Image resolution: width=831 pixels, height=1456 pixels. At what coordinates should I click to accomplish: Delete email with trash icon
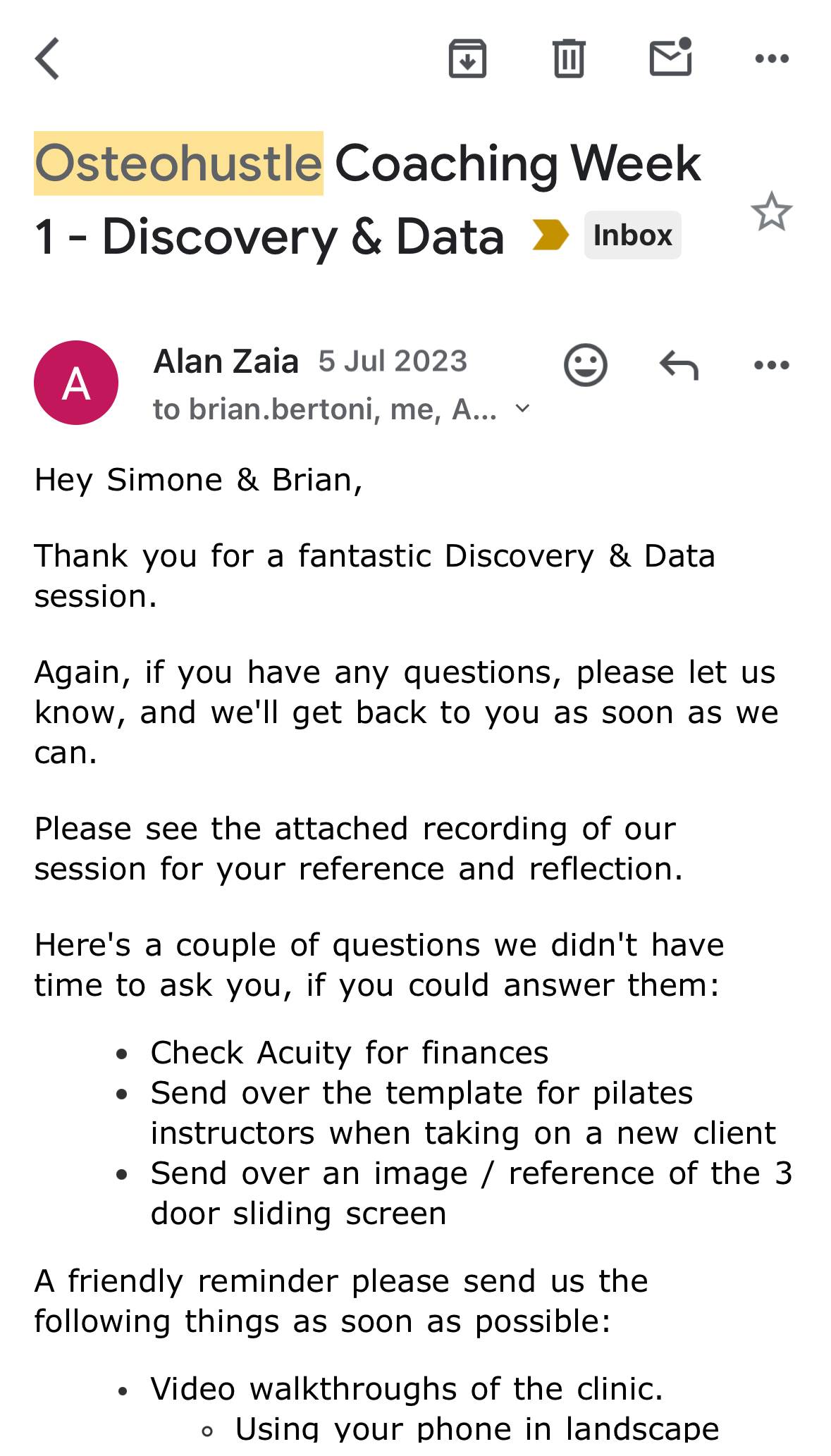pyautogui.click(x=569, y=58)
